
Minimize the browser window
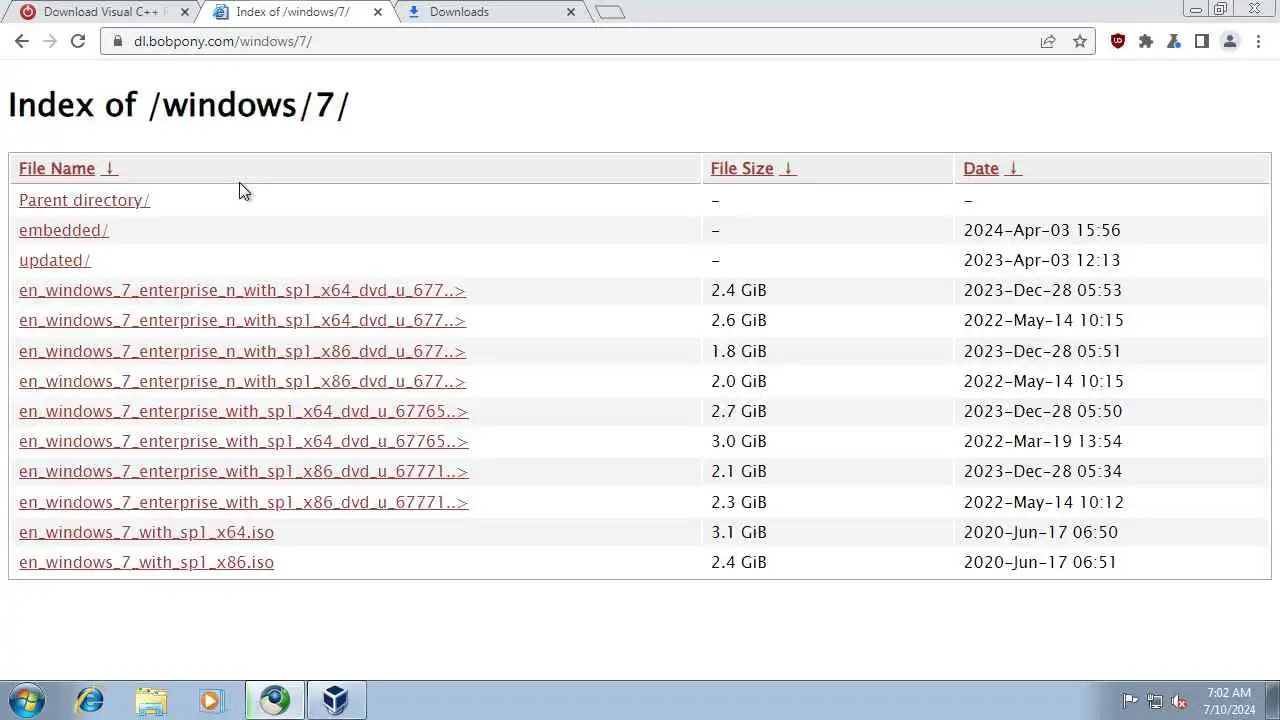tap(1196, 9)
